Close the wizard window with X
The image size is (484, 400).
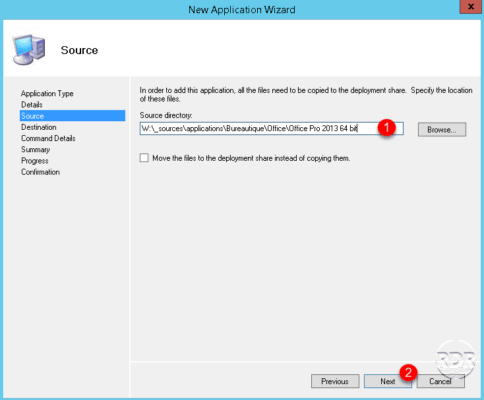(x=471, y=7)
